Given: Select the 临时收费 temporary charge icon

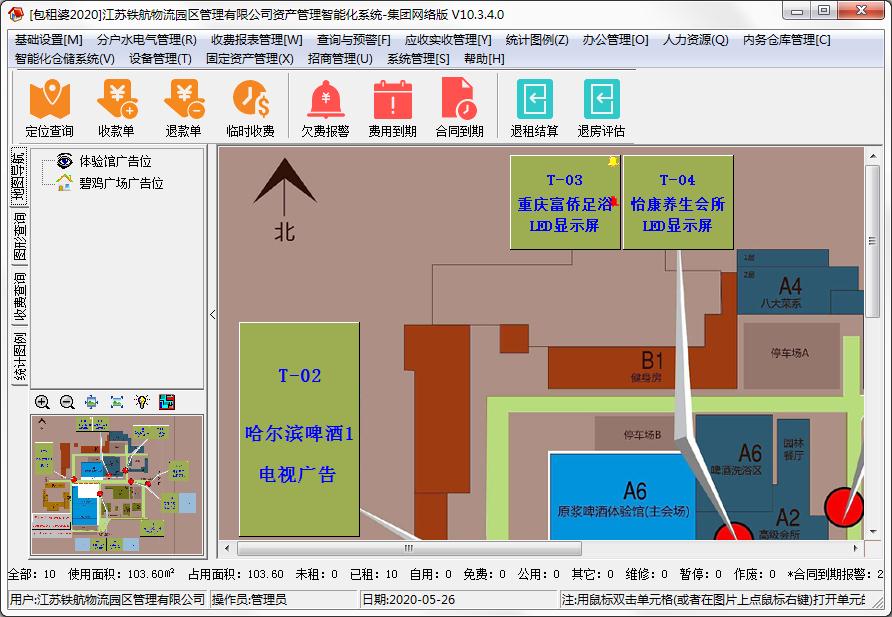Looking at the screenshot, I should [x=250, y=109].
